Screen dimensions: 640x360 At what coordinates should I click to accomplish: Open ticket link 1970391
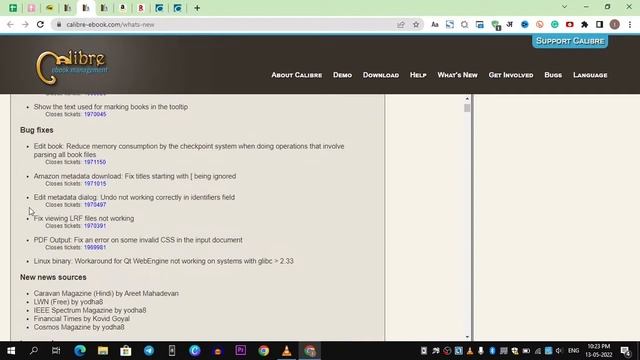click(x=95, y=226)
